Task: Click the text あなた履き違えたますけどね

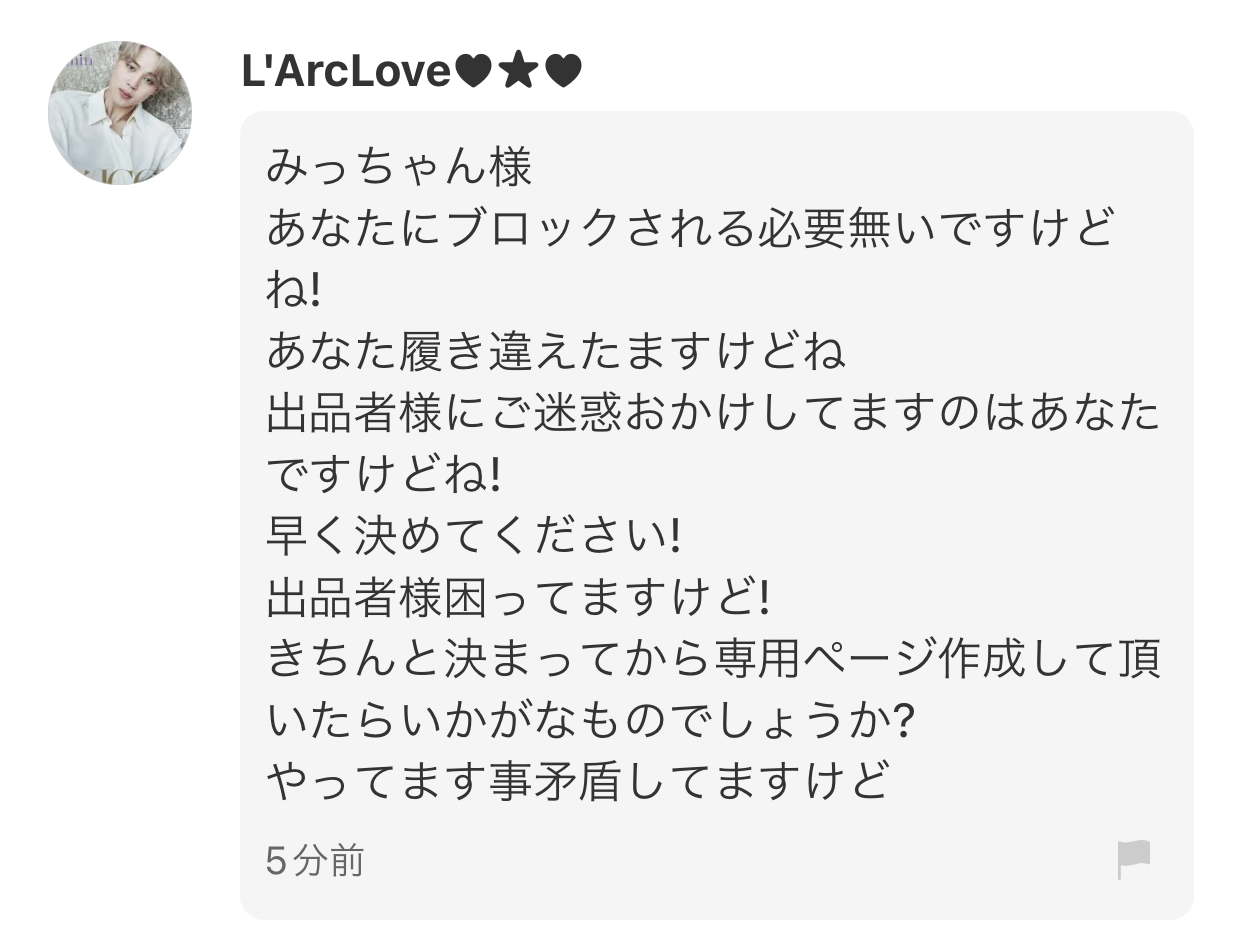Action: [x=556, y=352]
